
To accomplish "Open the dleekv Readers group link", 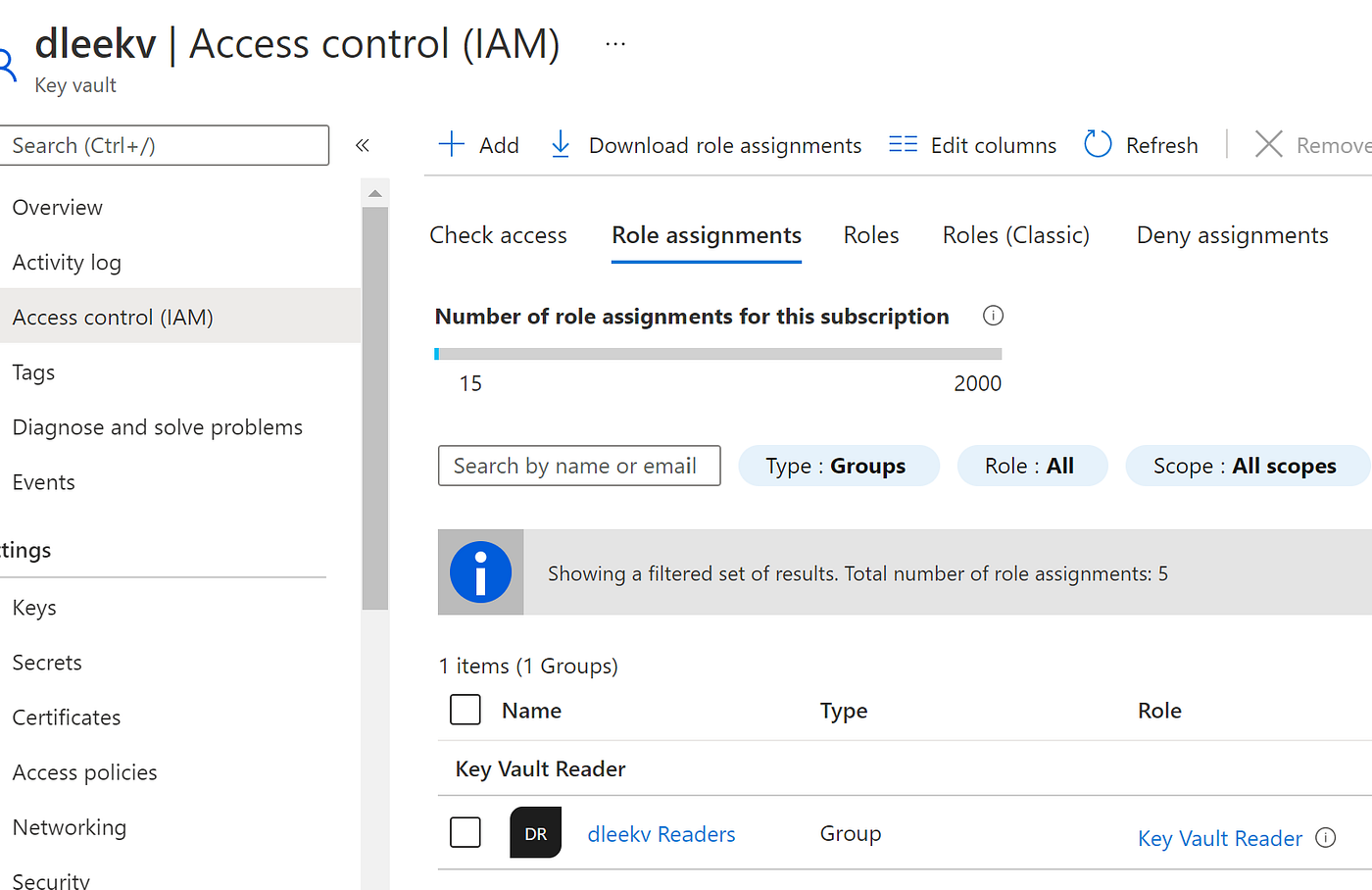I will (x=661, y=834).
